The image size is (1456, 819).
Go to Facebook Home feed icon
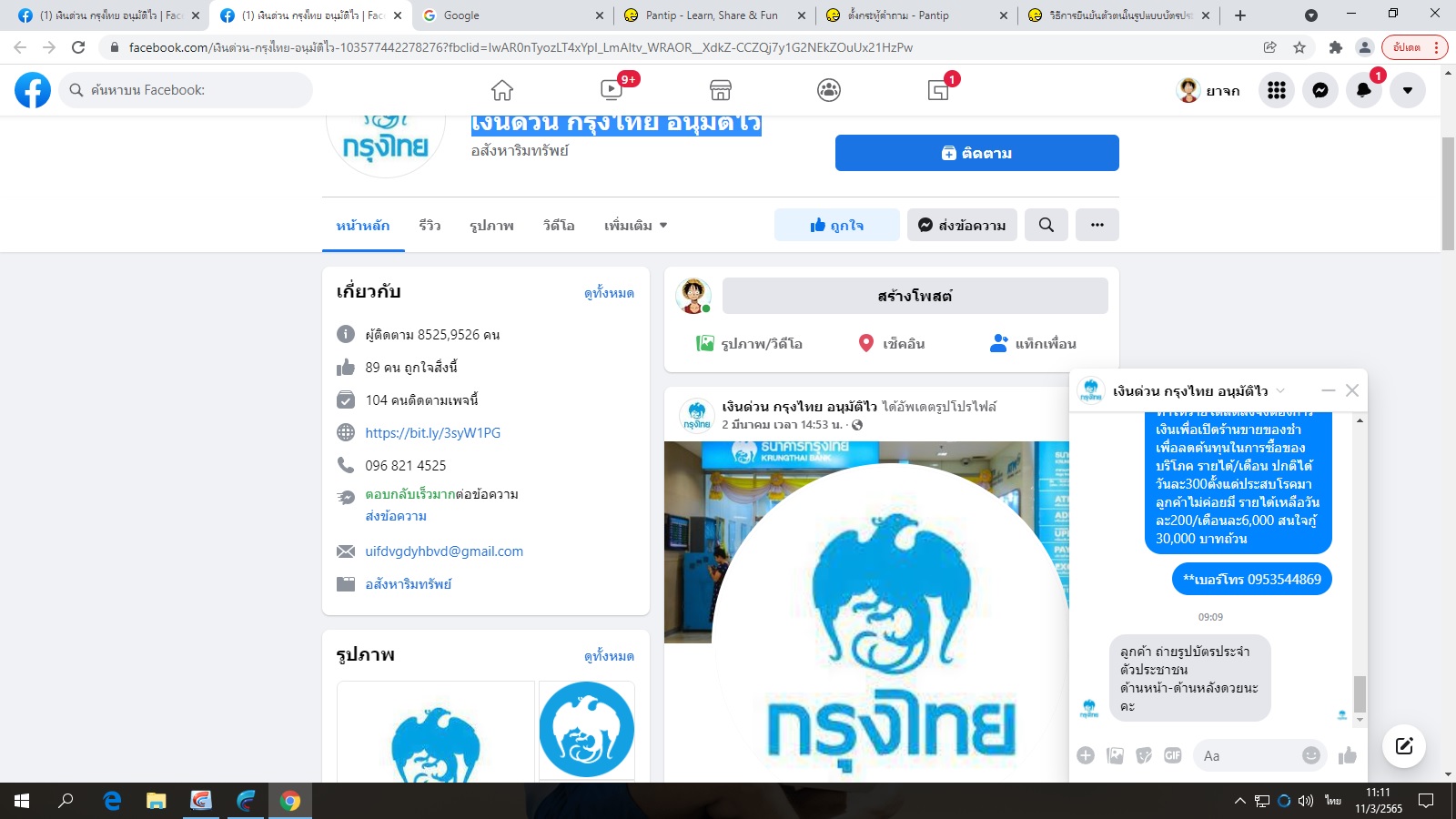(x=502, y=90)
